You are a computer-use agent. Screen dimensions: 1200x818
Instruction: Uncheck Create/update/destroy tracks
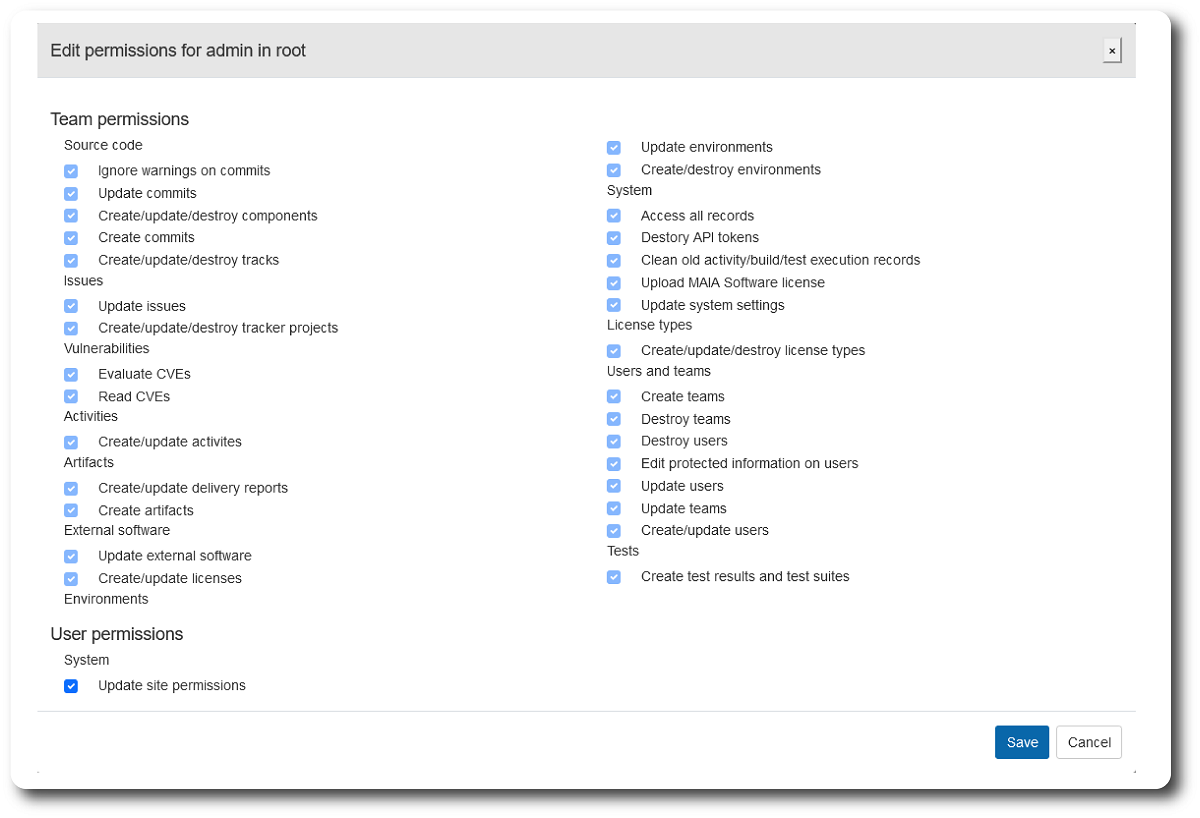point(71,260)
